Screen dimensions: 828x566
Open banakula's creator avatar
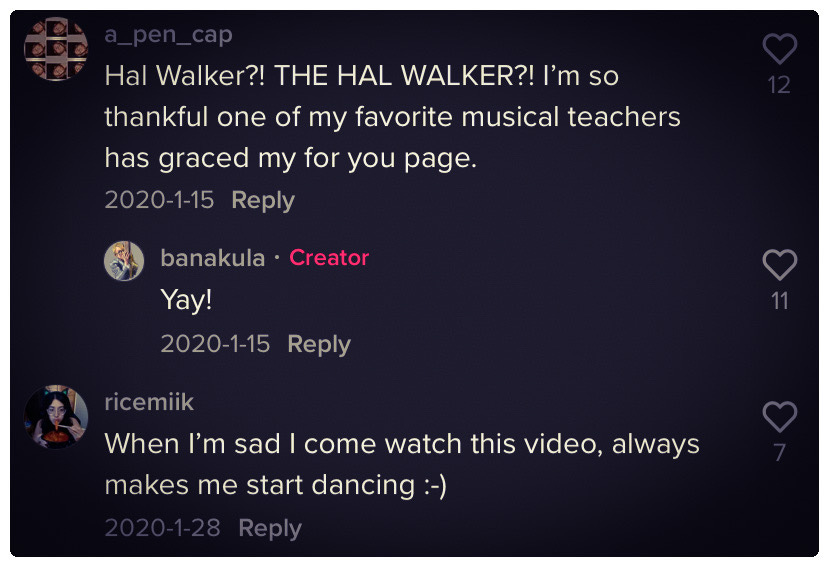point(124,261)
